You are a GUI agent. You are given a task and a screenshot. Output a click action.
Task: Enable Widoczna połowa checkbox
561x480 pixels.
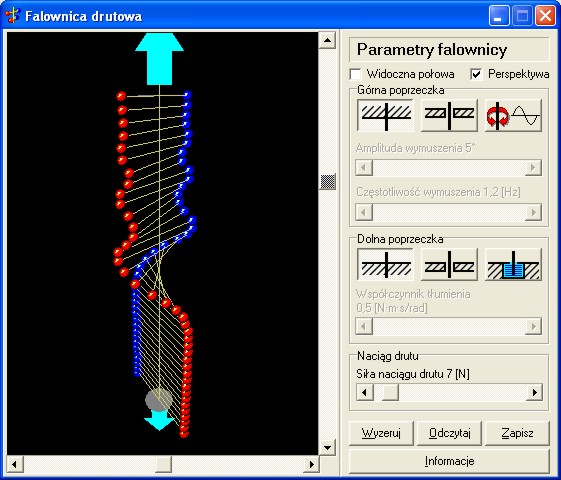point(355,74)
